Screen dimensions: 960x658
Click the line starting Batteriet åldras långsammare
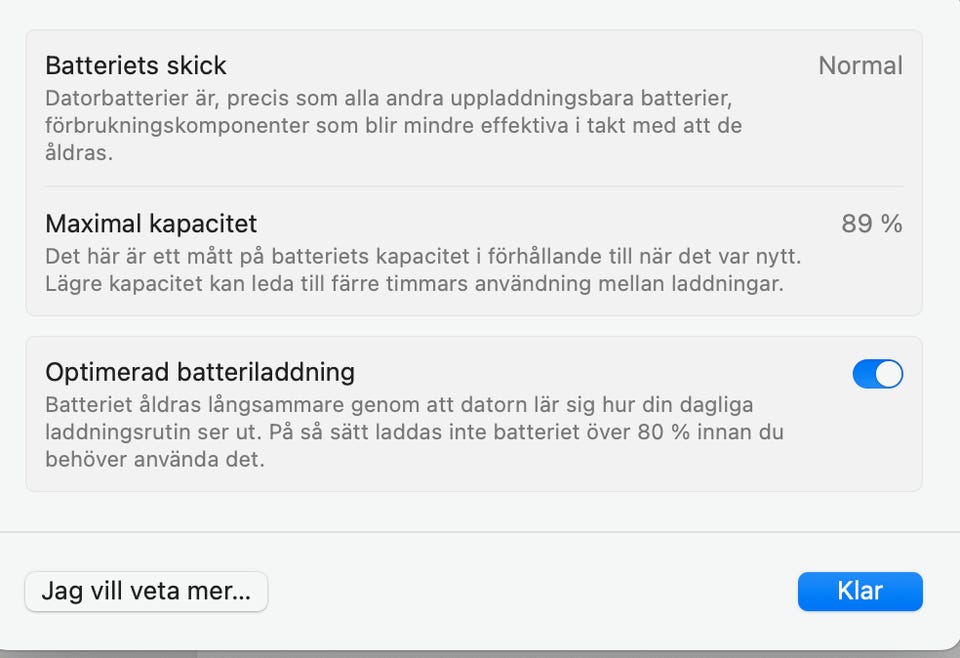399,406
